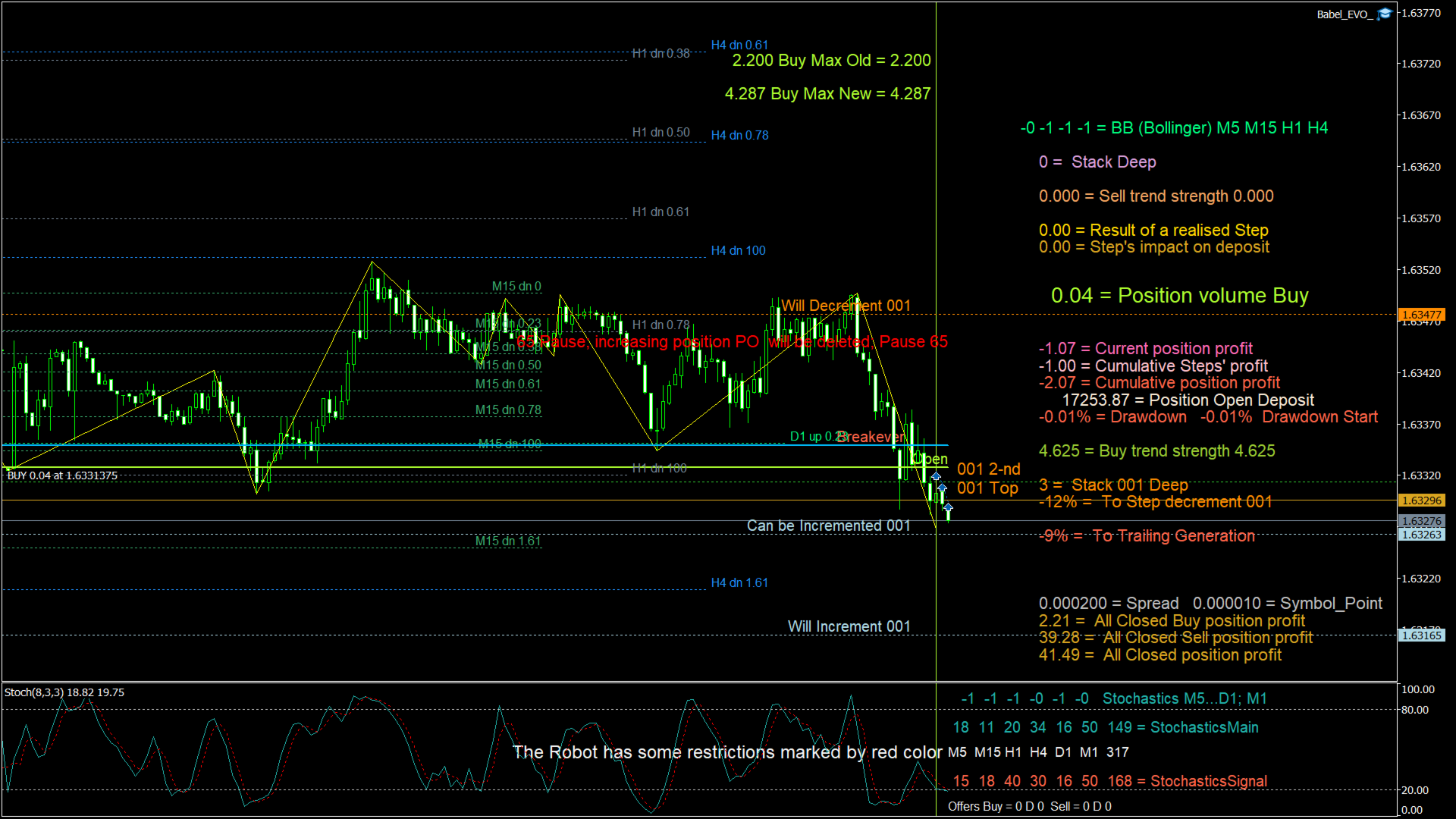Click the Sell trend strength 0.000 line

(1156, 196)
